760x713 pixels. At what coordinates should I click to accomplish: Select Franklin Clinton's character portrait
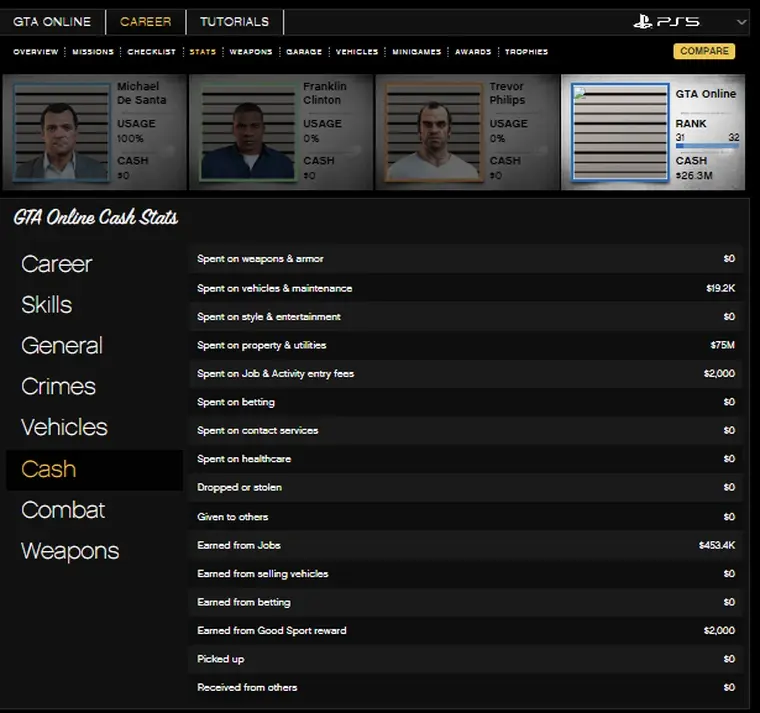[x=247, y=132]
